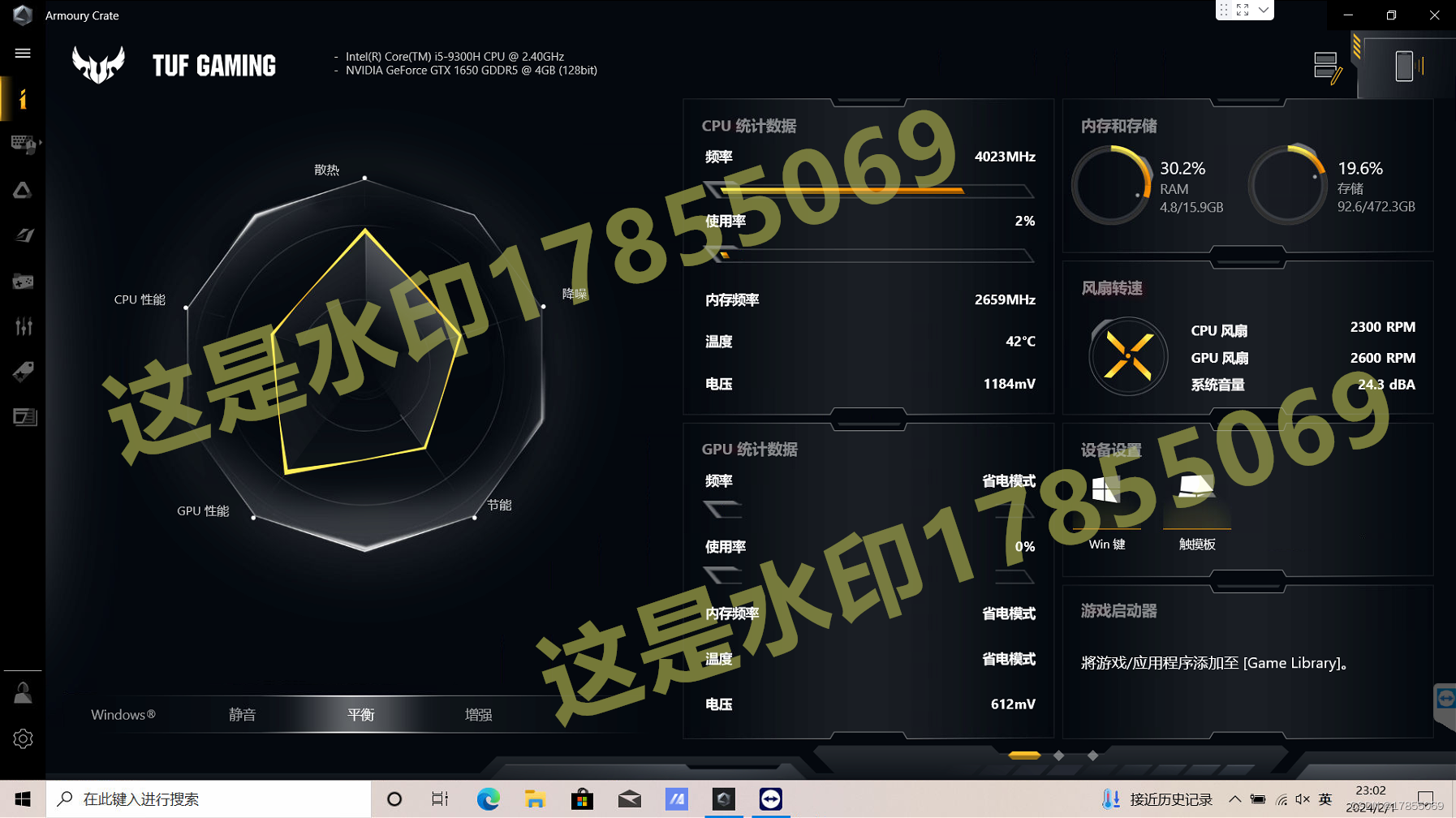Click the CPU temperature 42°C value
1456x818 pixels.
pyautogui.click(x=1020, y=342)
